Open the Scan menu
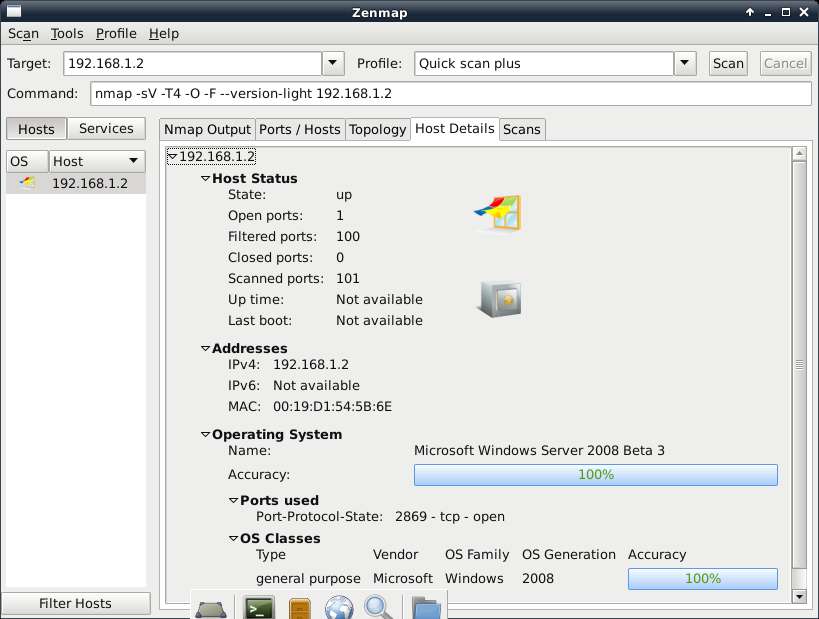 pos(24,33)
